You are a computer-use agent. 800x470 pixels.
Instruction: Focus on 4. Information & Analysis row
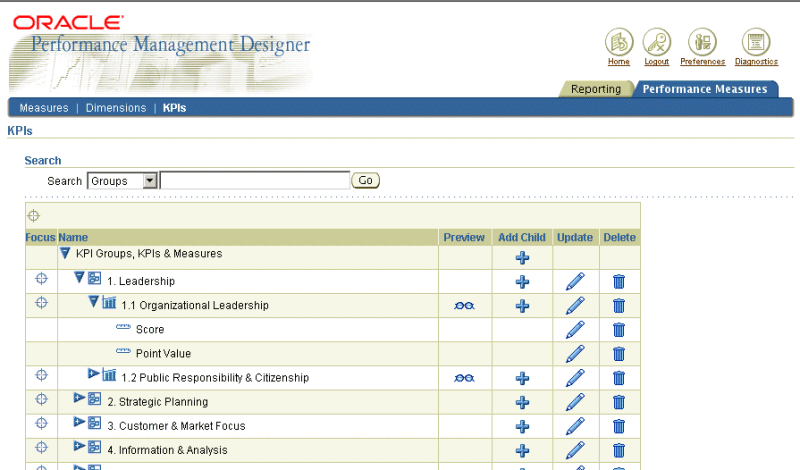41,448
